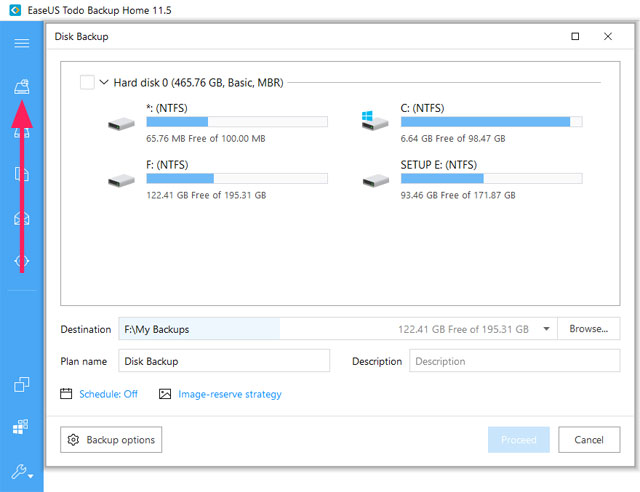The width and height of the screenshot is (640, 492).
Task: Open the Destination dropdown arrow
Action: pos(546,329)
